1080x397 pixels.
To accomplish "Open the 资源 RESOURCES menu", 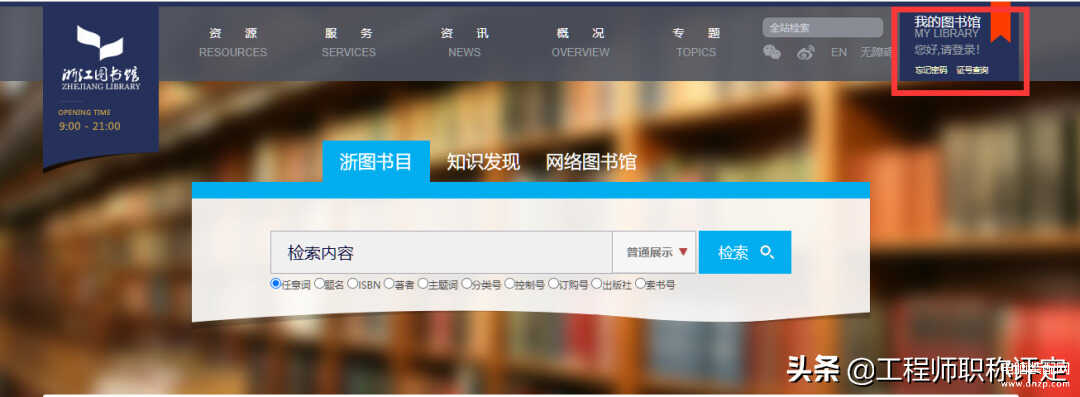I will click(x=233, y=42).
